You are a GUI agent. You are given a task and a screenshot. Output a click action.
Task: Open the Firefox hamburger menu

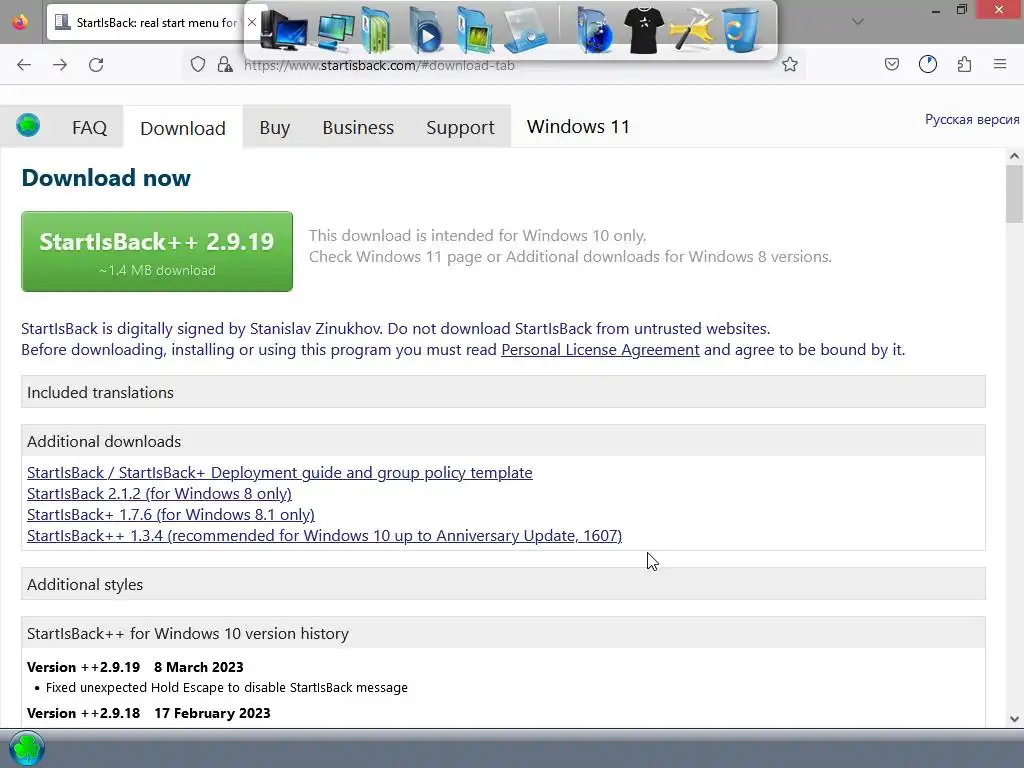1000,64
